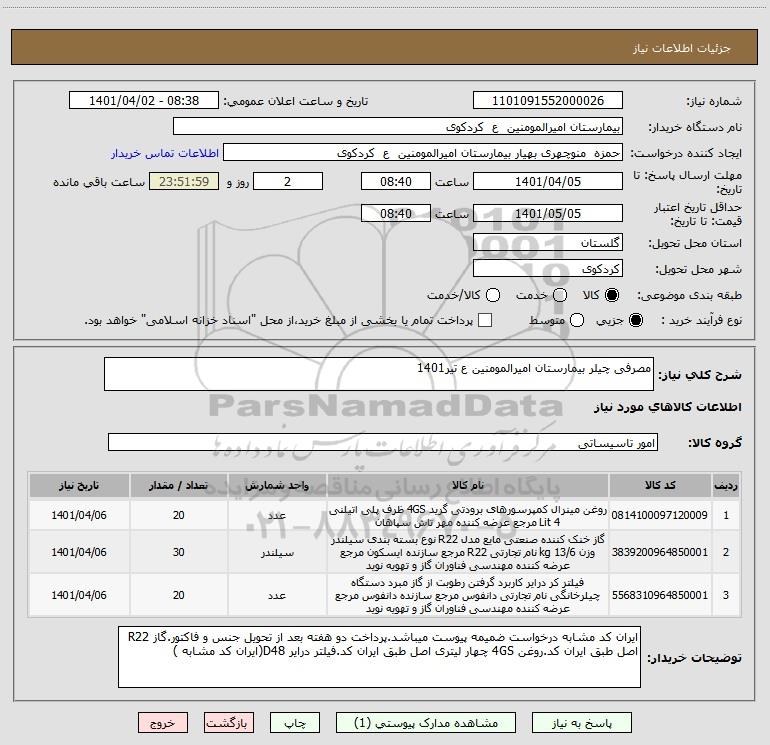Click product code 5568310964850001
The height and width of the screenshot is (745, 770).
click(660, 595)
